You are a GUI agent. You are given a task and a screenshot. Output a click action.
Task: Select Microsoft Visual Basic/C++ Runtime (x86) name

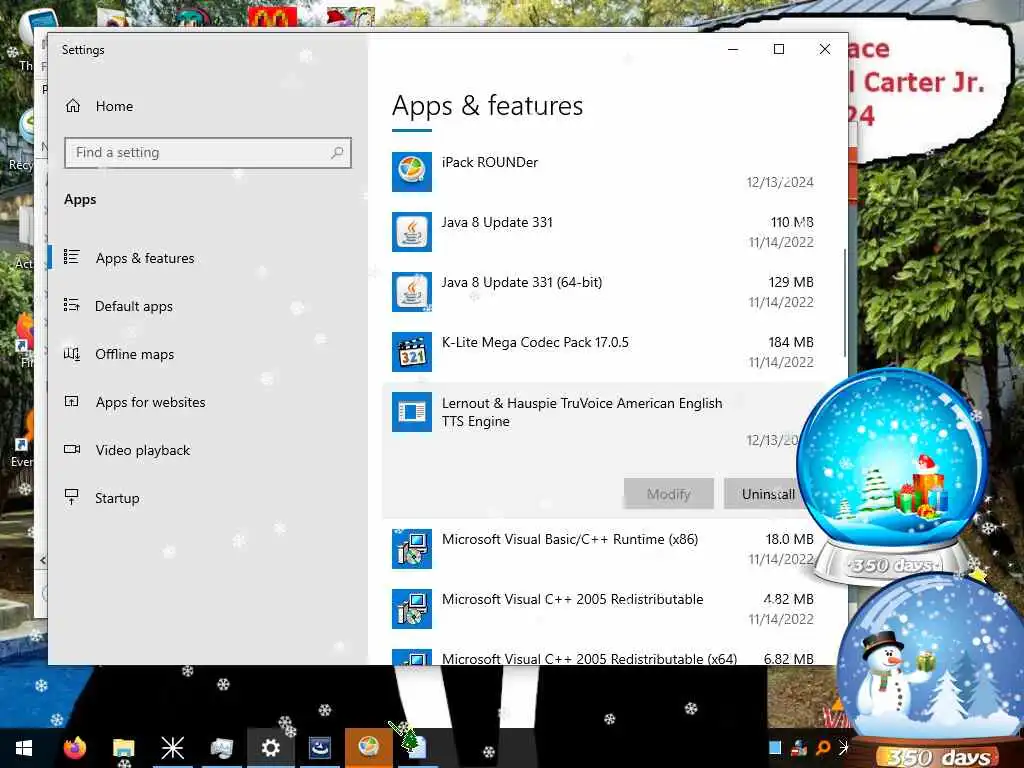(570, 539)
